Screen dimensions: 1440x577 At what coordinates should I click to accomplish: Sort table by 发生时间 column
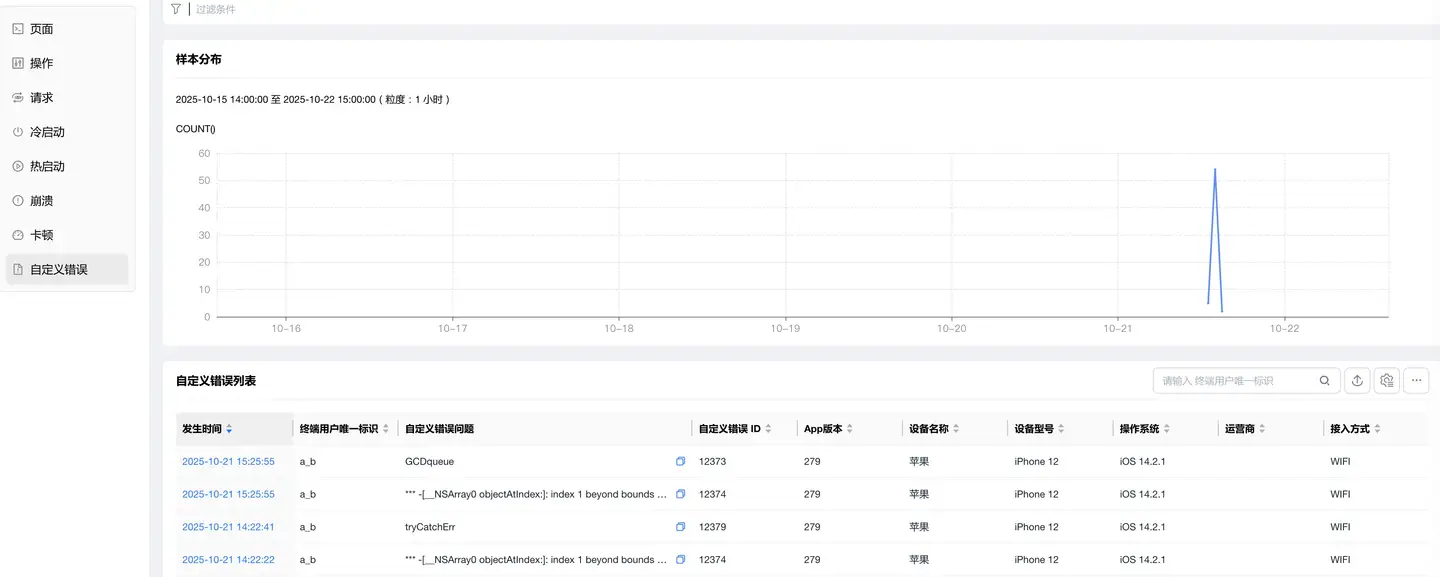(229, 429)
